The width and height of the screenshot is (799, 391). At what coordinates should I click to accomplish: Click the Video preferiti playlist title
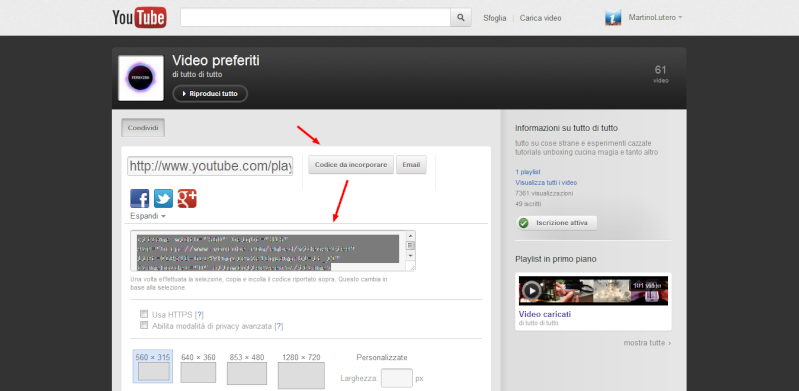pyautogui.click(x=216, y=61)
